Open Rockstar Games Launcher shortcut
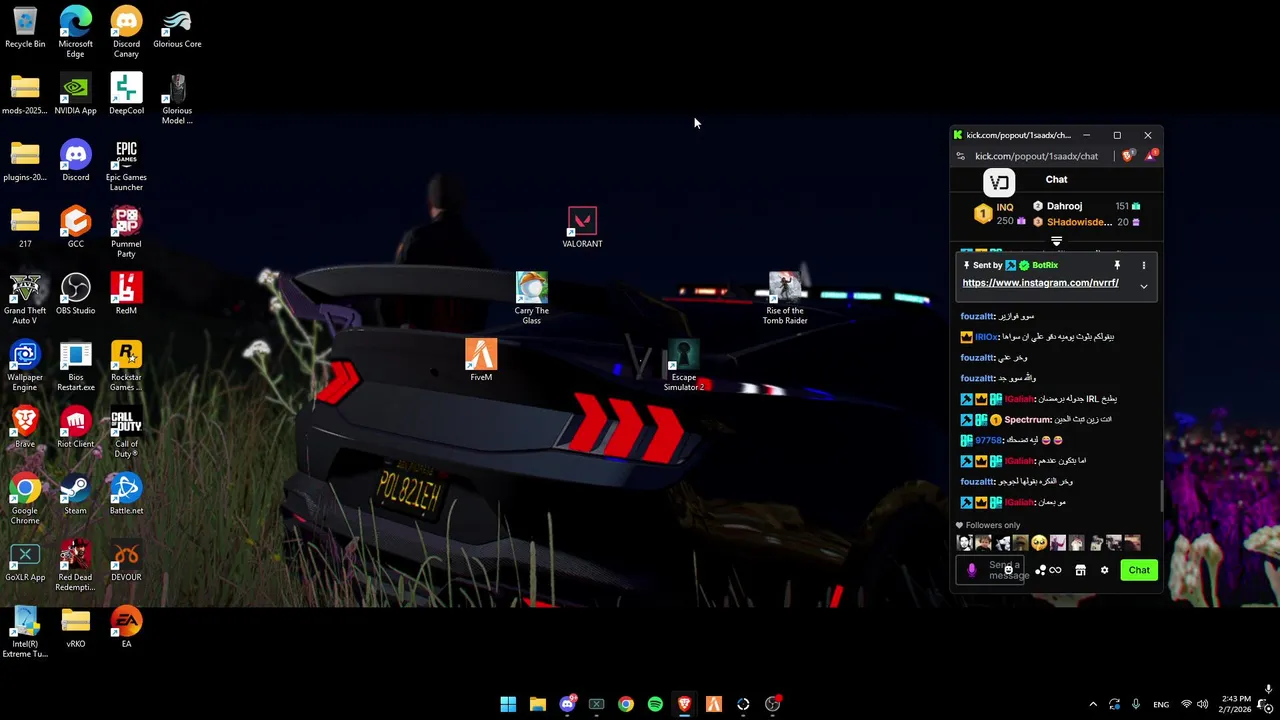 click(126, 365)
